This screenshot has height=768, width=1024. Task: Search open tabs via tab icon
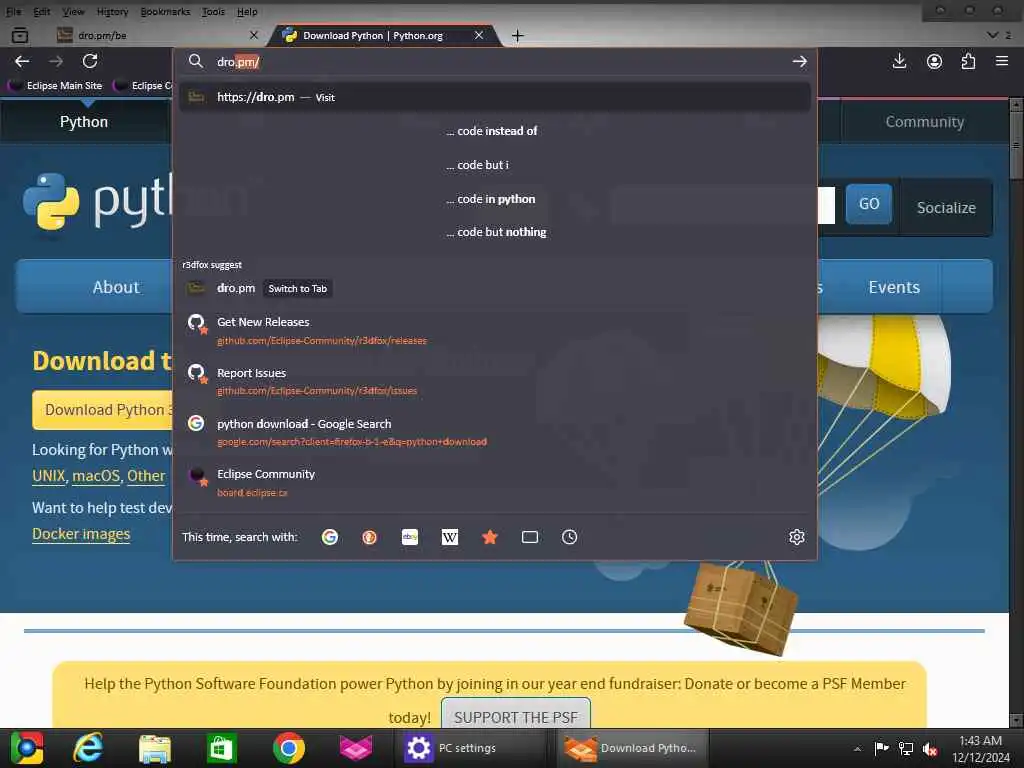click(530, 537)
